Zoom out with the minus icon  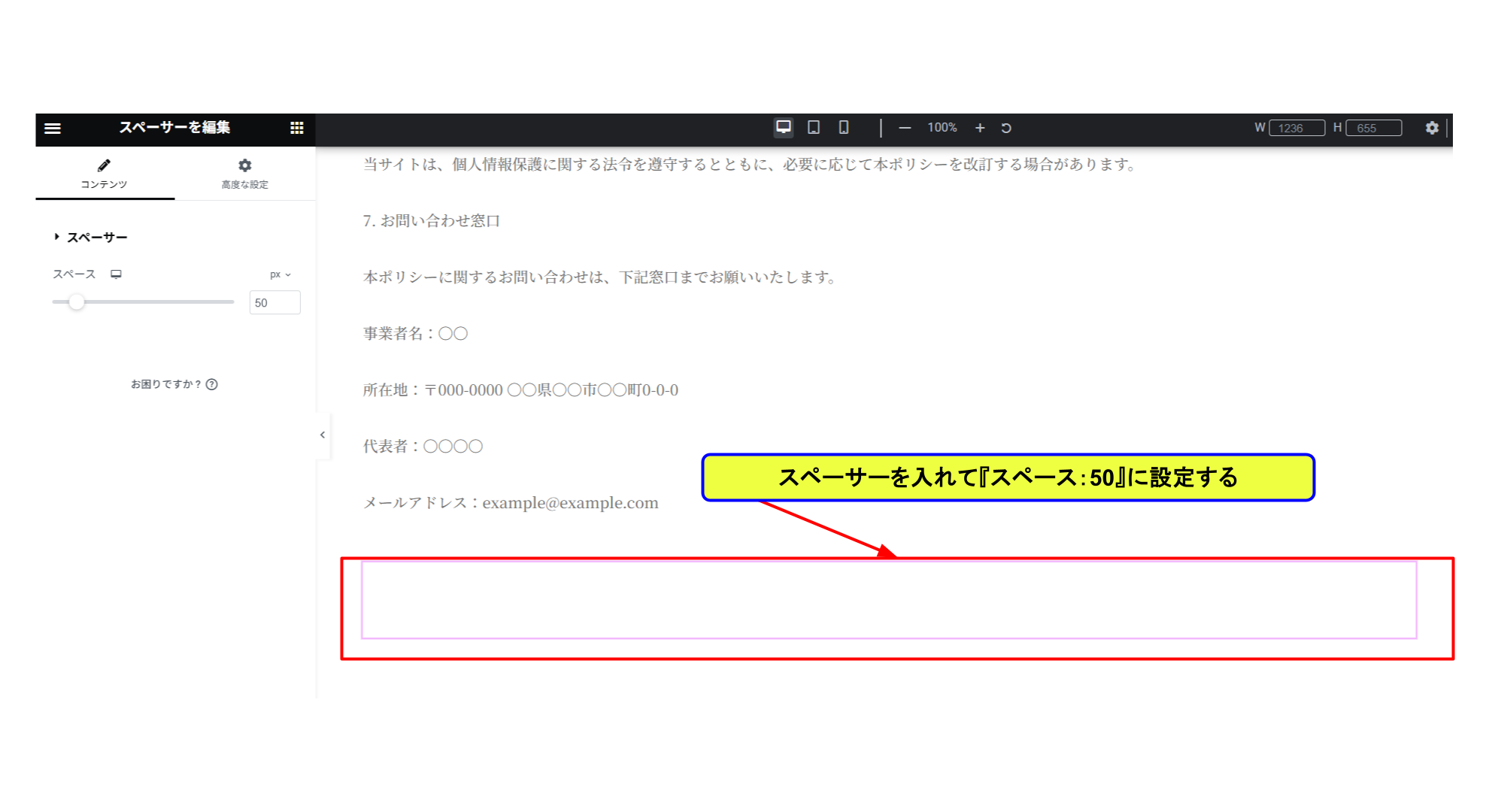click(x=905, y=129)
